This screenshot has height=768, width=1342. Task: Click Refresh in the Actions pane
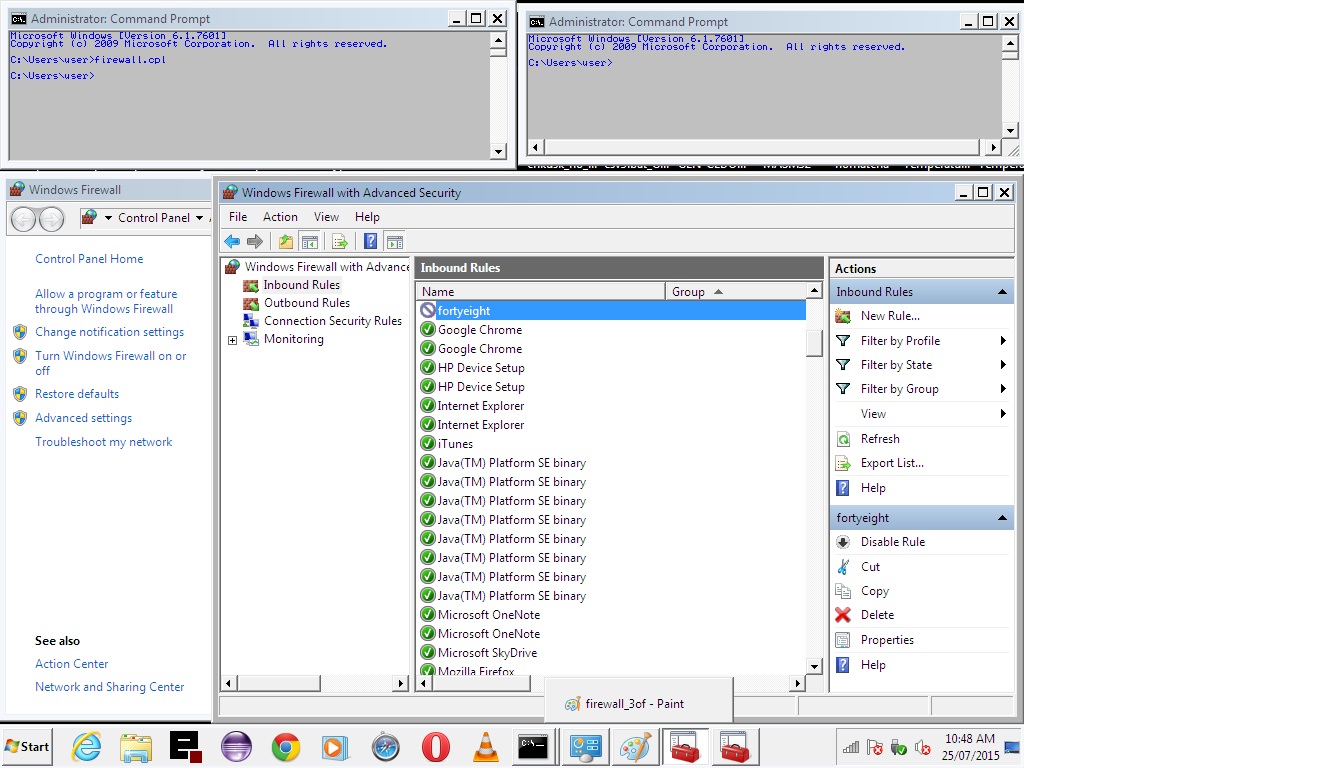click(x=880, y=439)
